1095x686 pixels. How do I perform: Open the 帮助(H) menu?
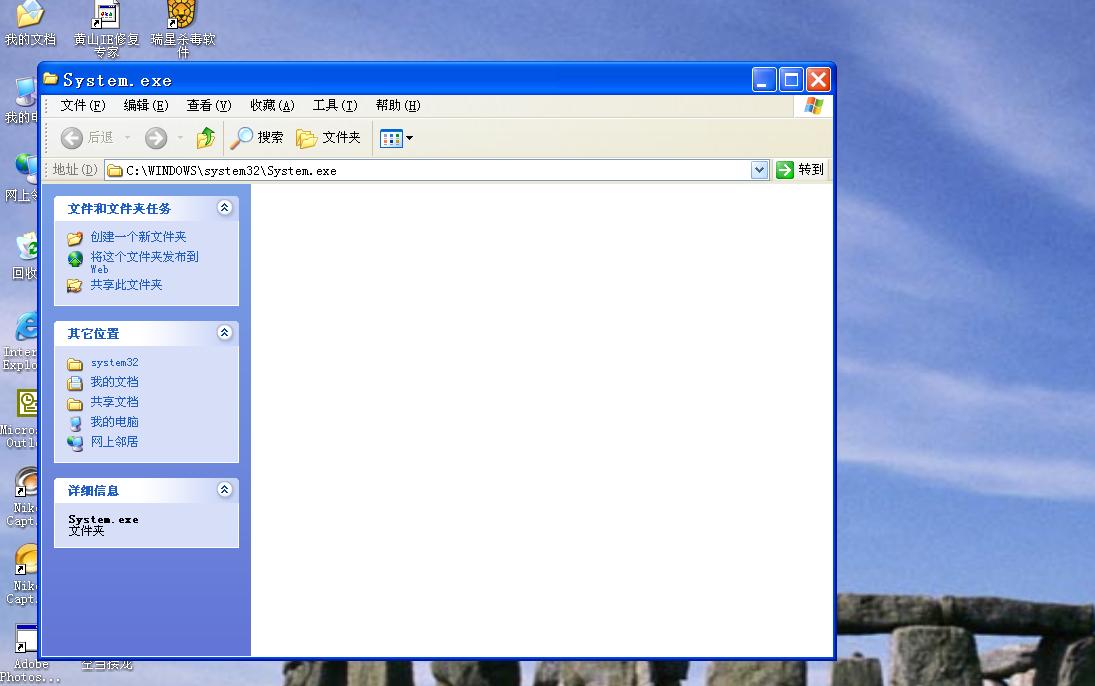click(398, 105)
